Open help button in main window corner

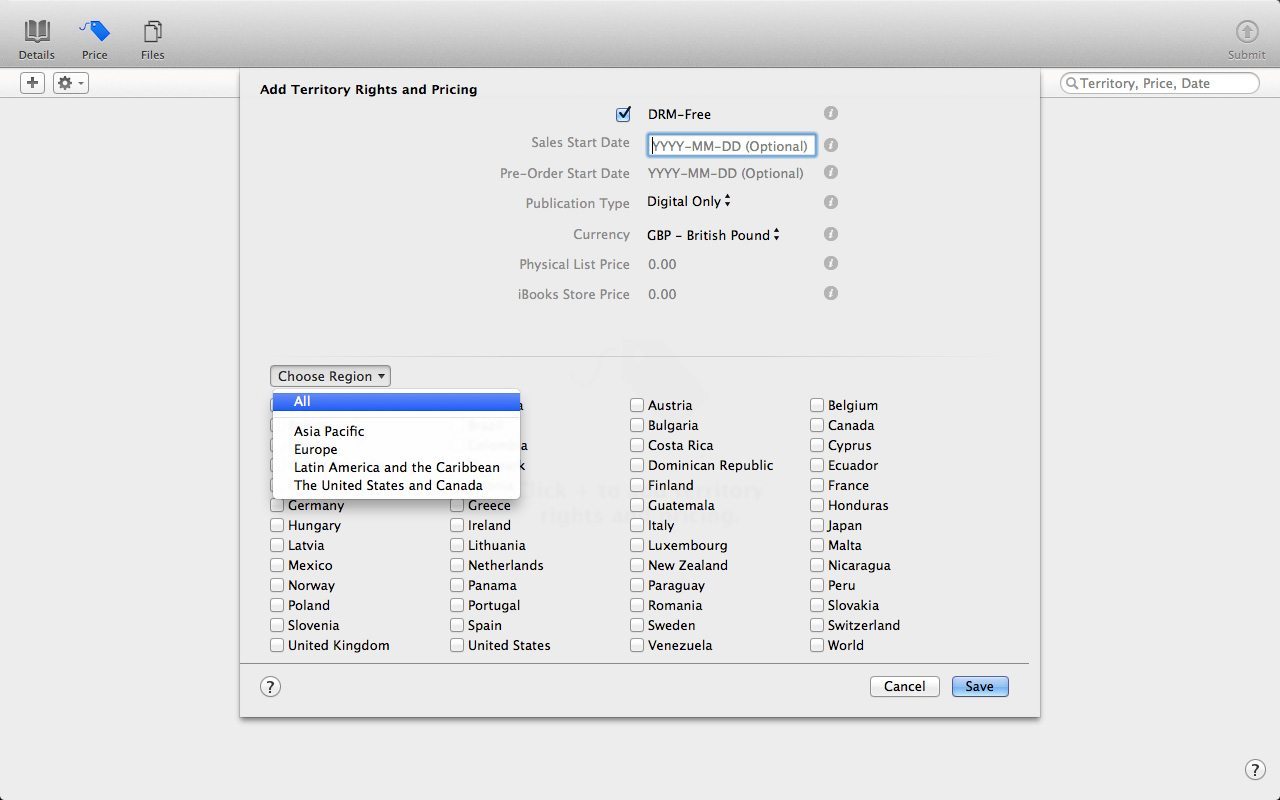(x=1255, y=769)
